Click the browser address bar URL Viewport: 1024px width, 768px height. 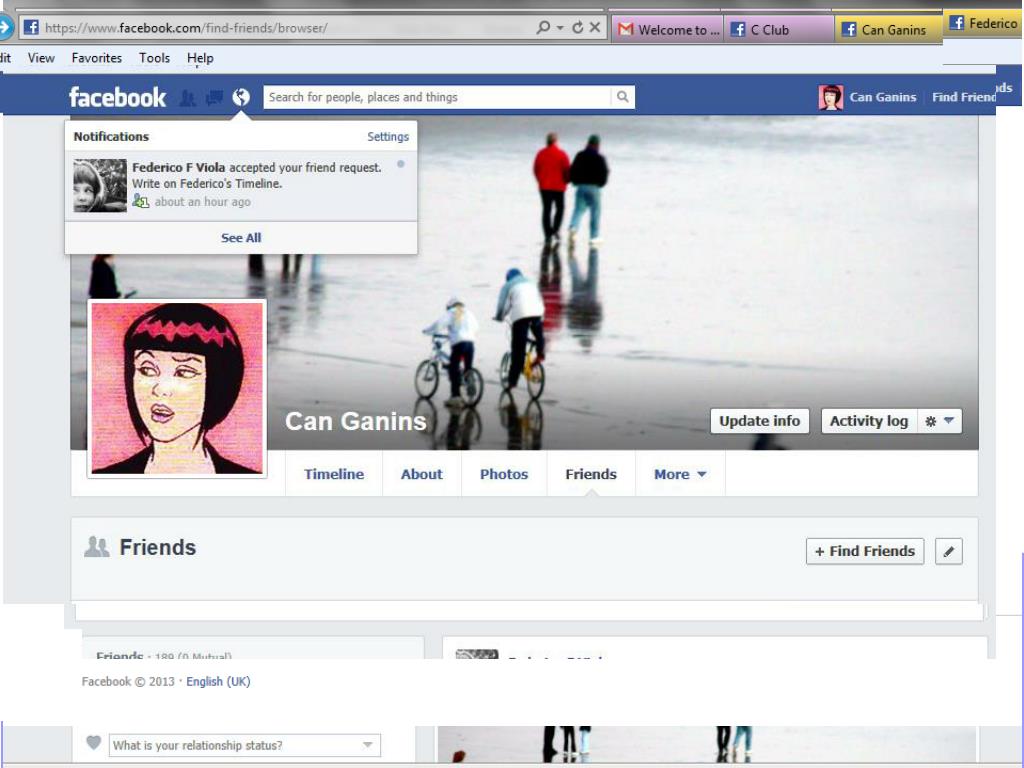(x=186, y=28)
